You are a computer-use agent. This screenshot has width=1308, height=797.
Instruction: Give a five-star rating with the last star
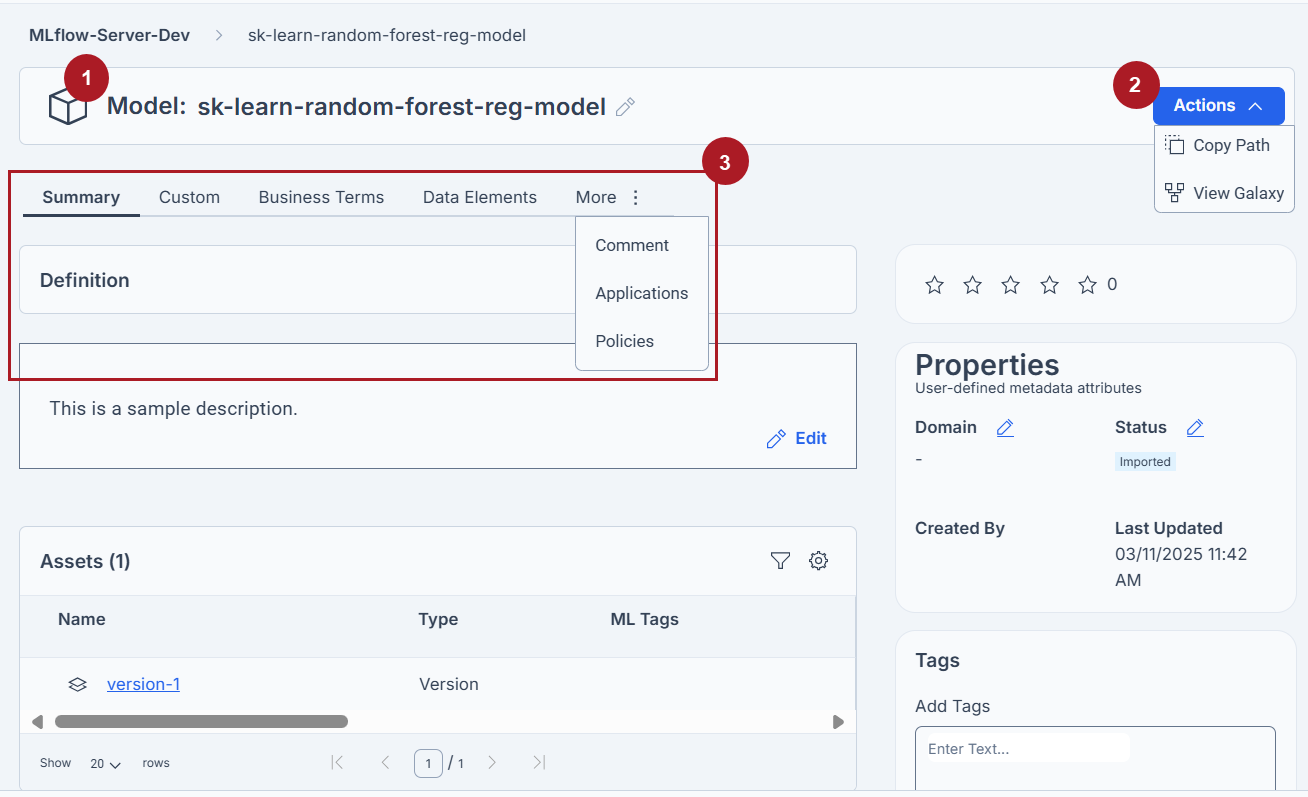pos(1088,285)
